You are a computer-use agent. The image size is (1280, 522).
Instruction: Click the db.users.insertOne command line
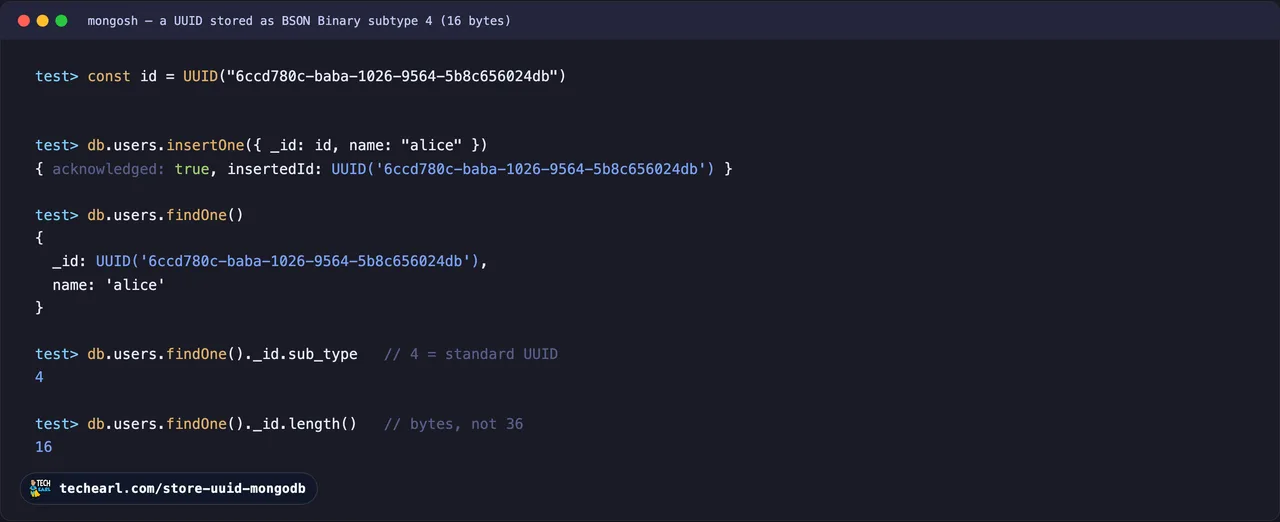coord(261,145)
